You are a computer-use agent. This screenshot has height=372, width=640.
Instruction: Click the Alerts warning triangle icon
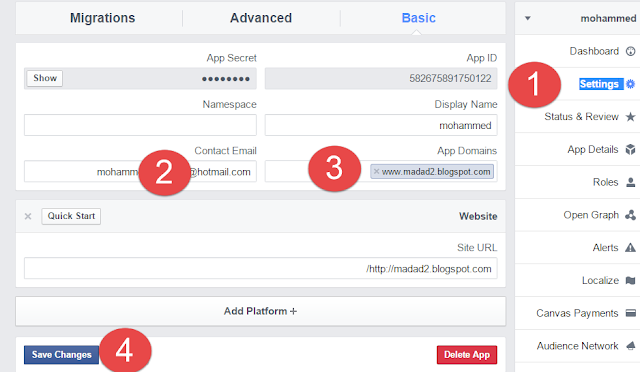(x=631, y=247)
